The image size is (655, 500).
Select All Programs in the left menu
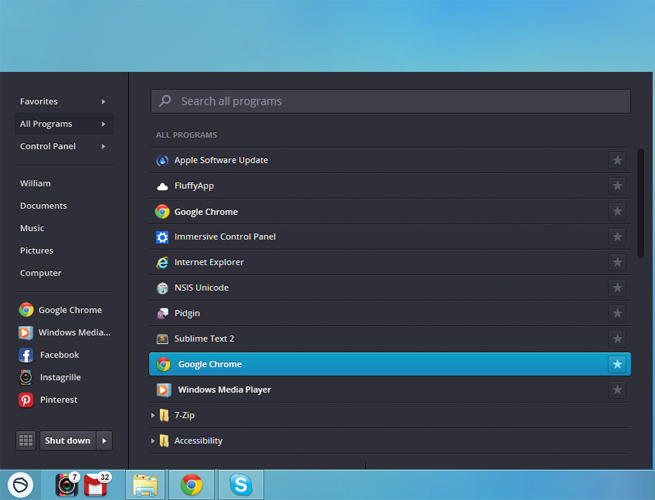click(64, 124)
